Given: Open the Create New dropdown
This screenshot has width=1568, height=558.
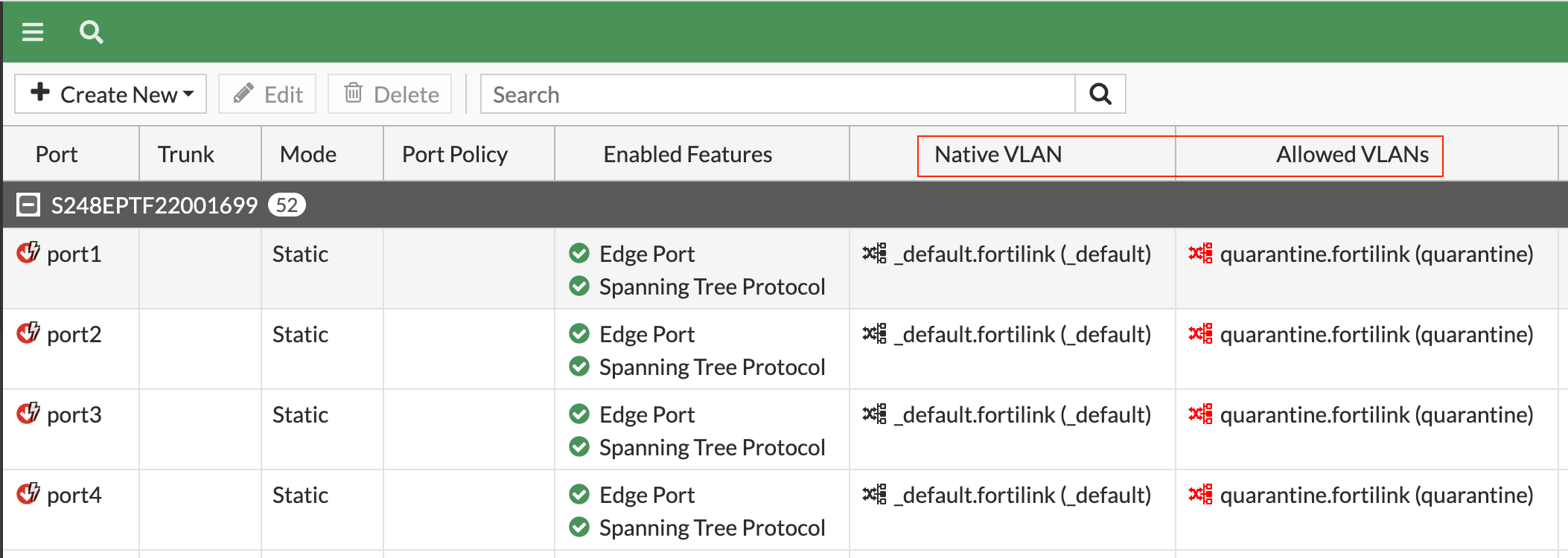Looking at the screenshot, I should click(110, 94).
